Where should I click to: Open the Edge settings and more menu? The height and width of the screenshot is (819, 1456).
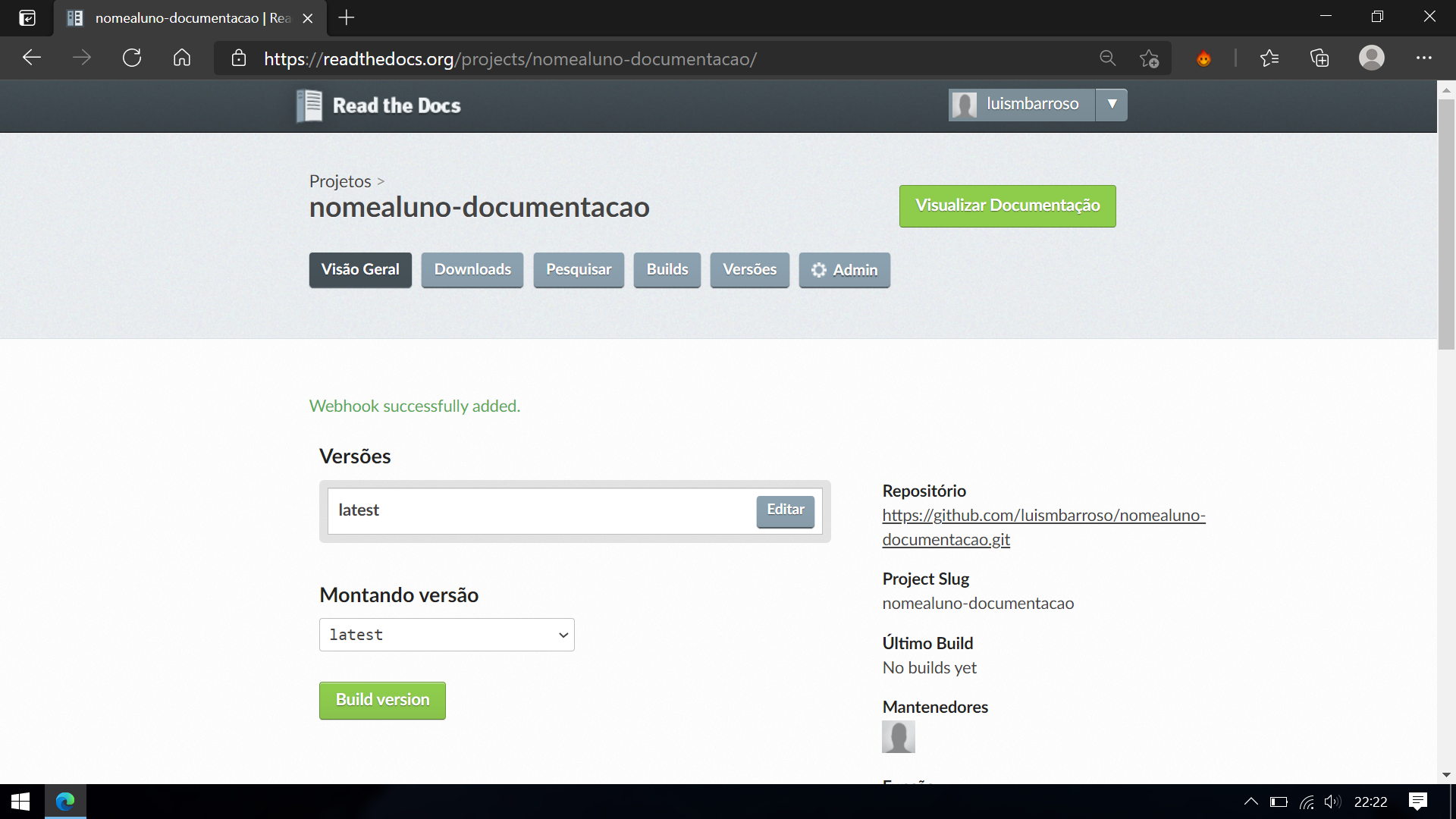pos(1424,58)
